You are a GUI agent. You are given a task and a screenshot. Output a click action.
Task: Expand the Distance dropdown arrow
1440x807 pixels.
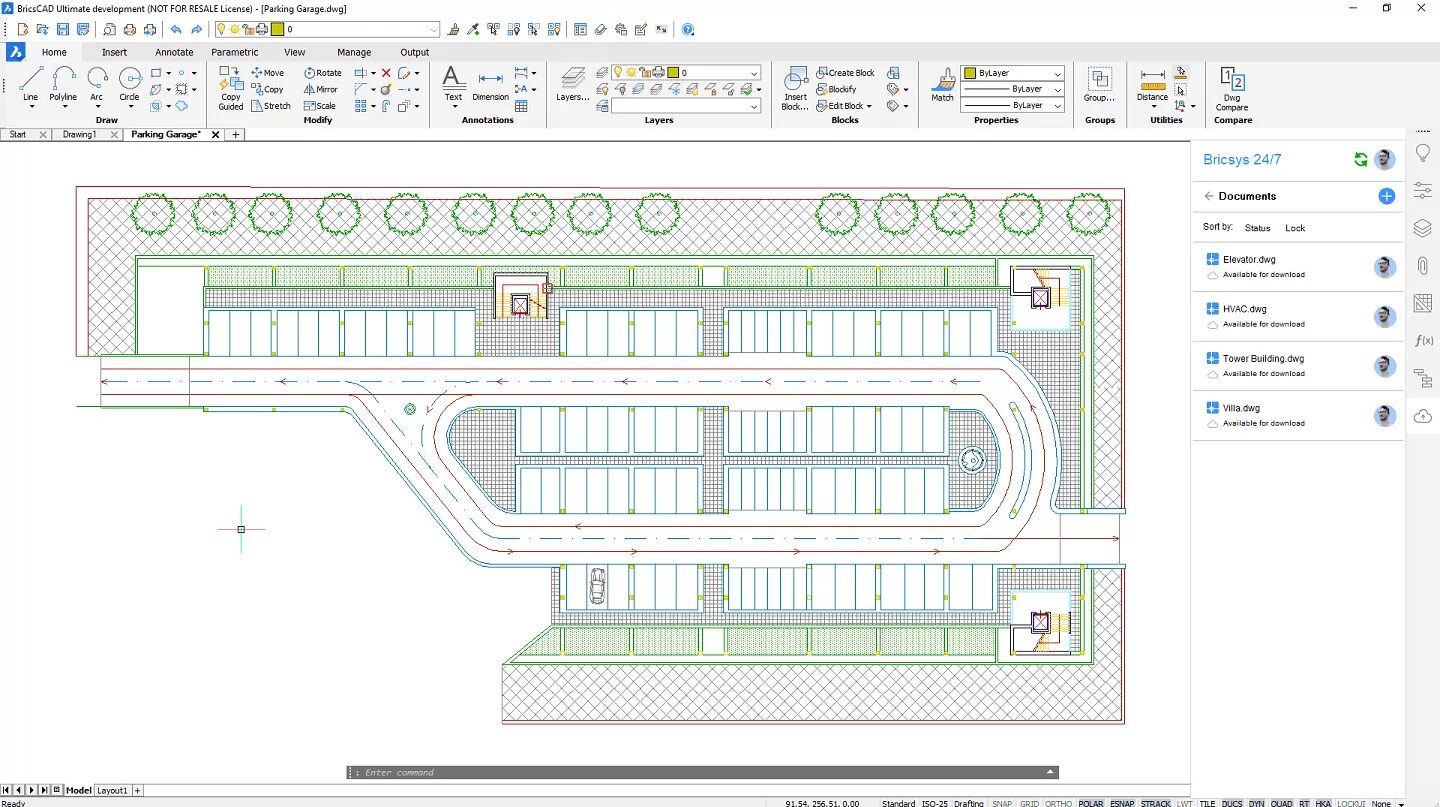1152,106
